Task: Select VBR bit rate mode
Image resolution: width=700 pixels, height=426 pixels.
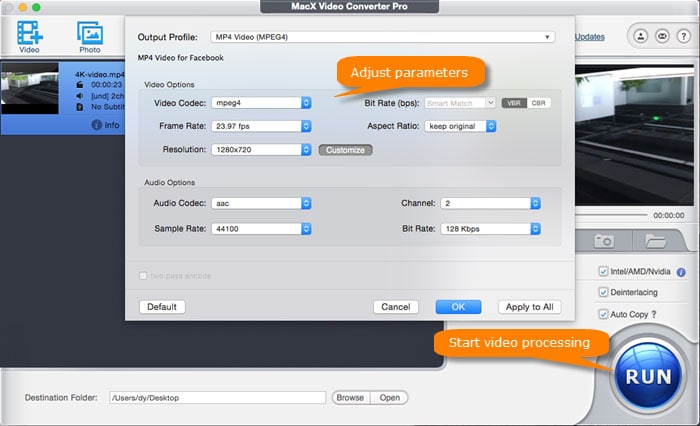Action: (514, 103)
